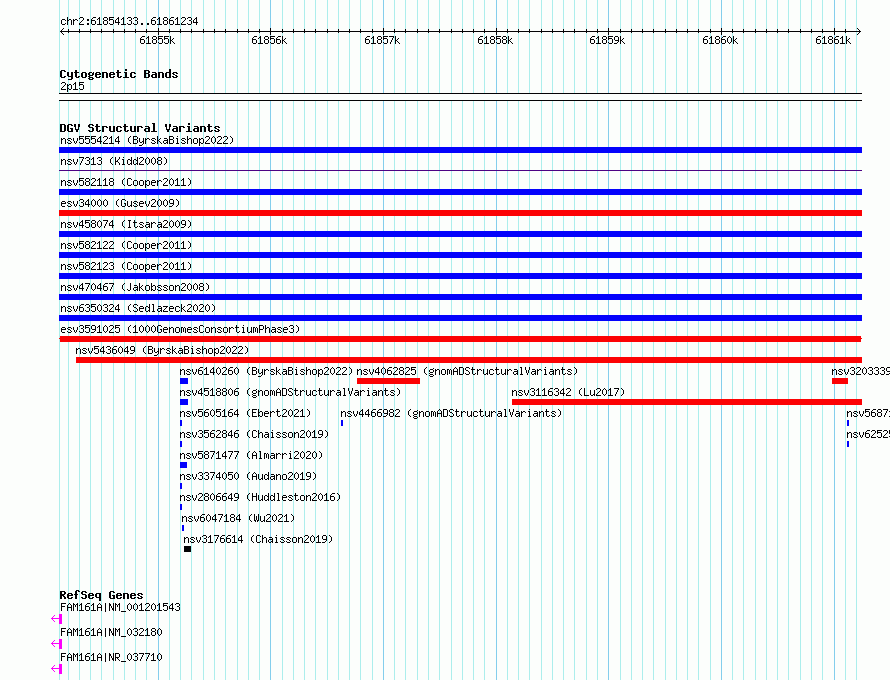Click the blue nsv5871477 (Almarri2020) block
This screenshot has height=680, width=890.
point(183,465)
